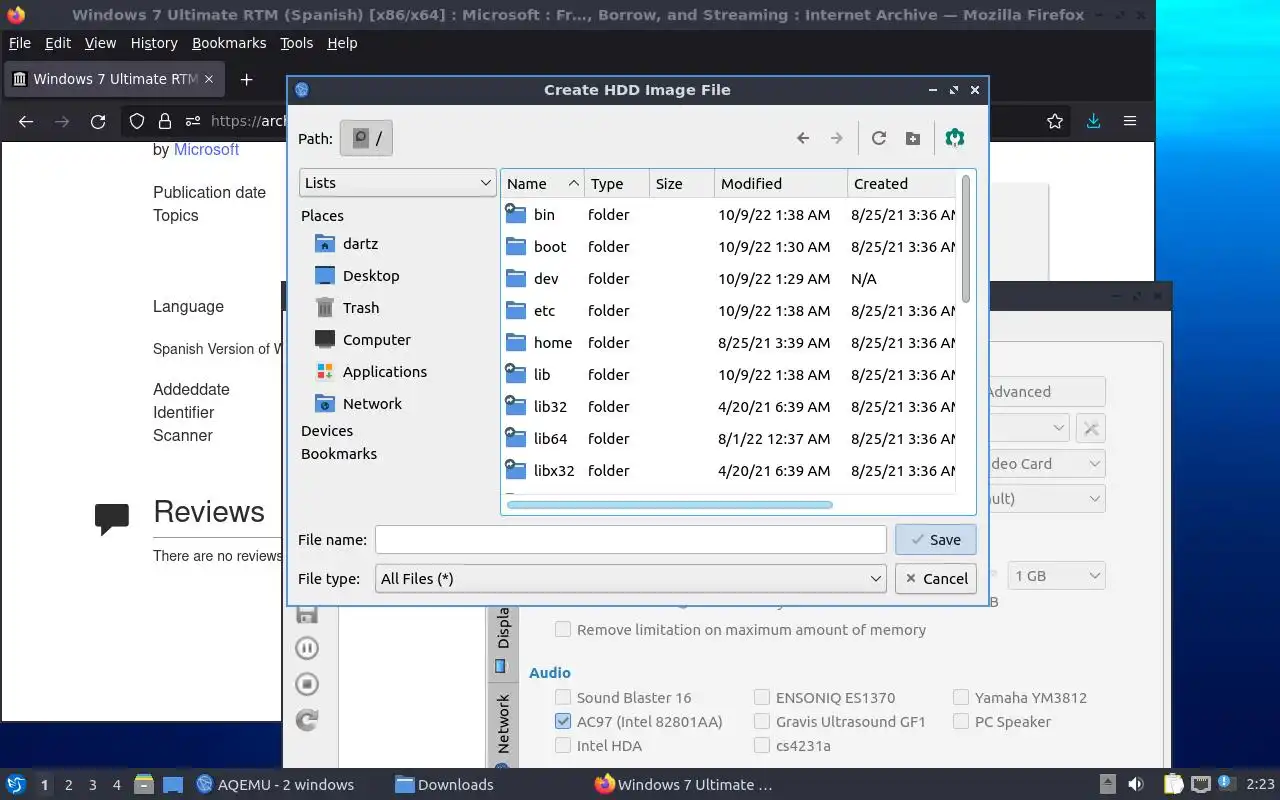This screenshot has height=800, width=1280.
Task: Click the Save button
Action: tap(936, 539)
